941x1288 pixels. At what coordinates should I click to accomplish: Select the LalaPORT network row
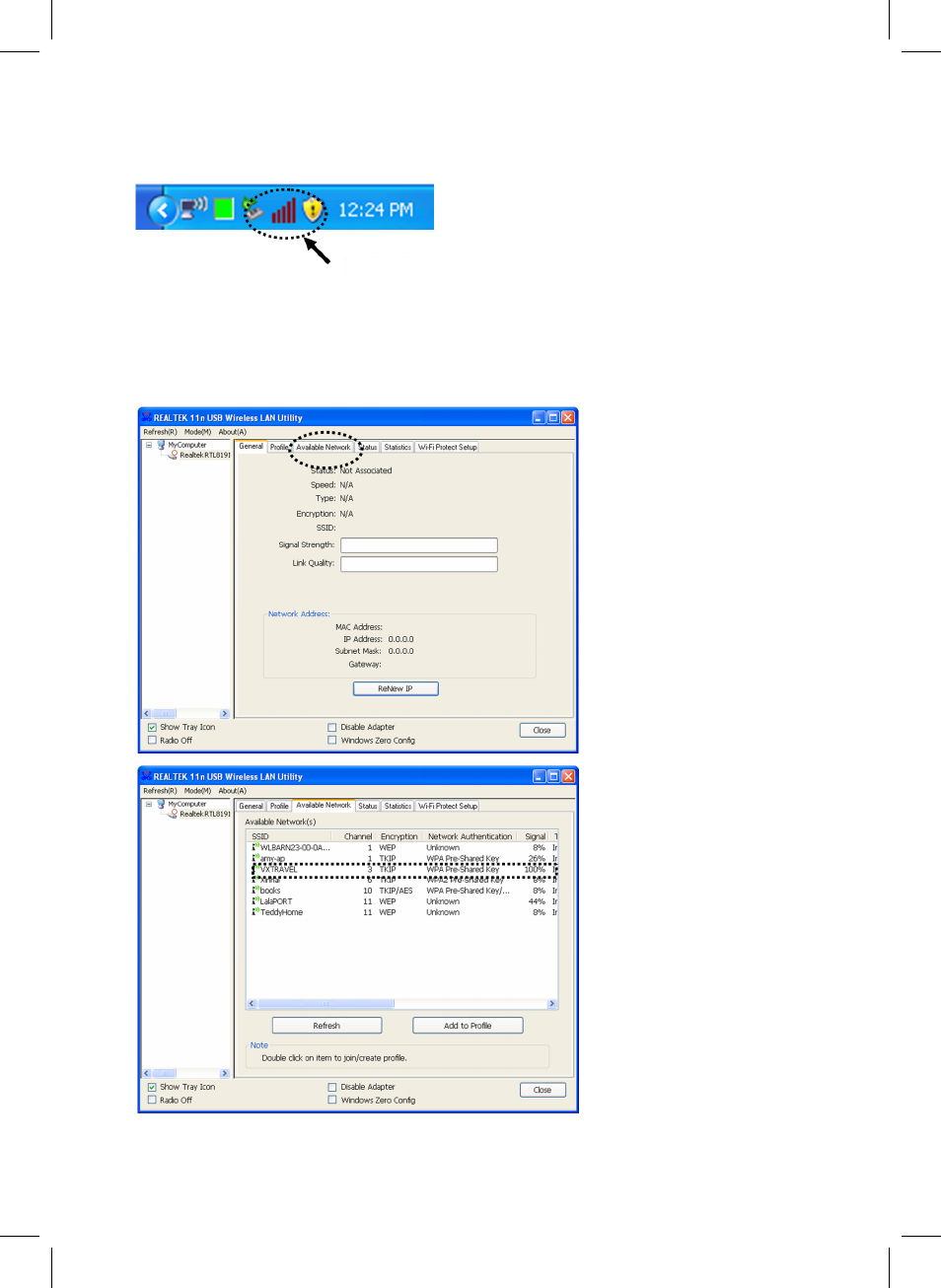click(x=402, y=901)
